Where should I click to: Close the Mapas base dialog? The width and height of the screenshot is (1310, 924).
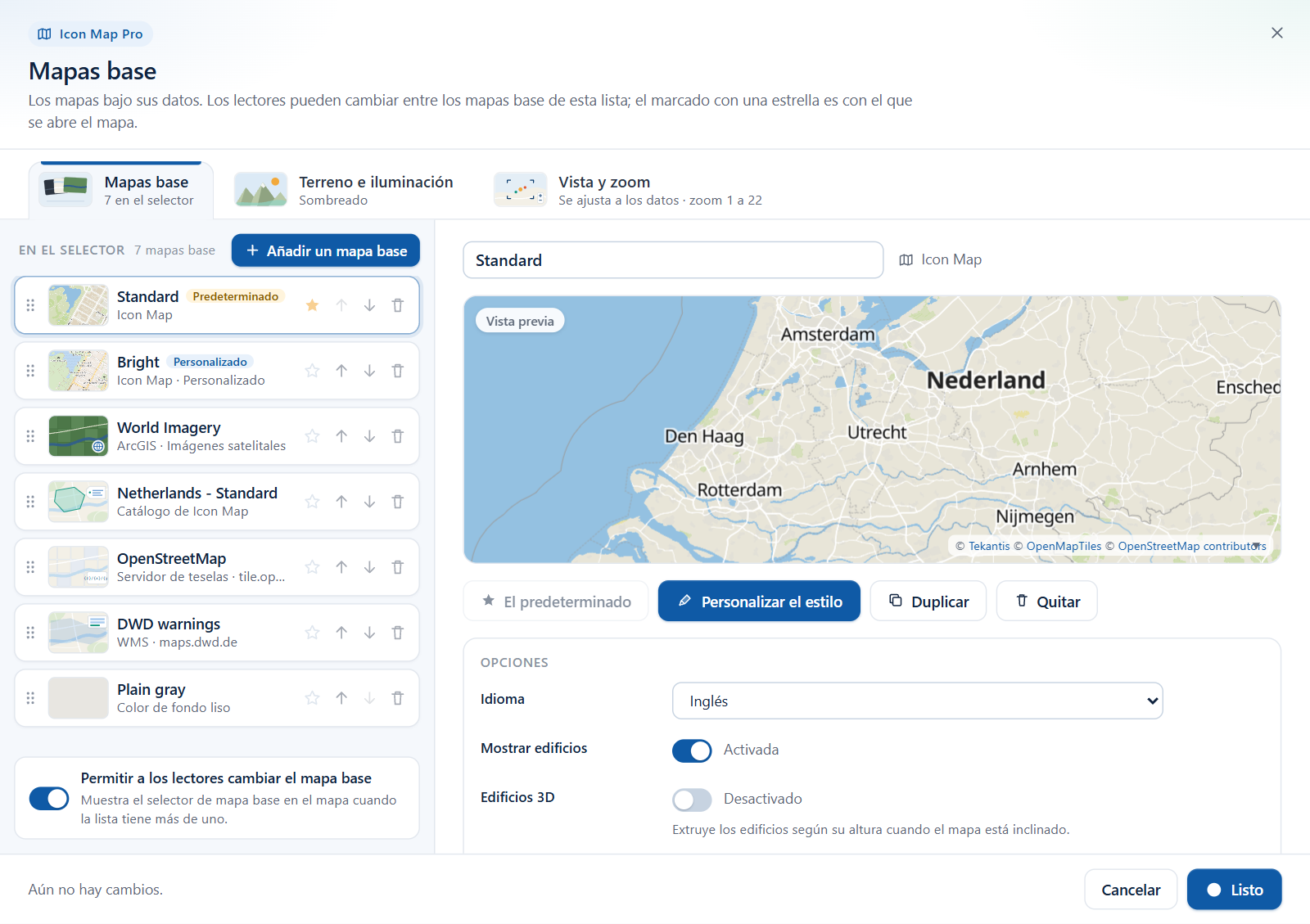click(1277, 33)
